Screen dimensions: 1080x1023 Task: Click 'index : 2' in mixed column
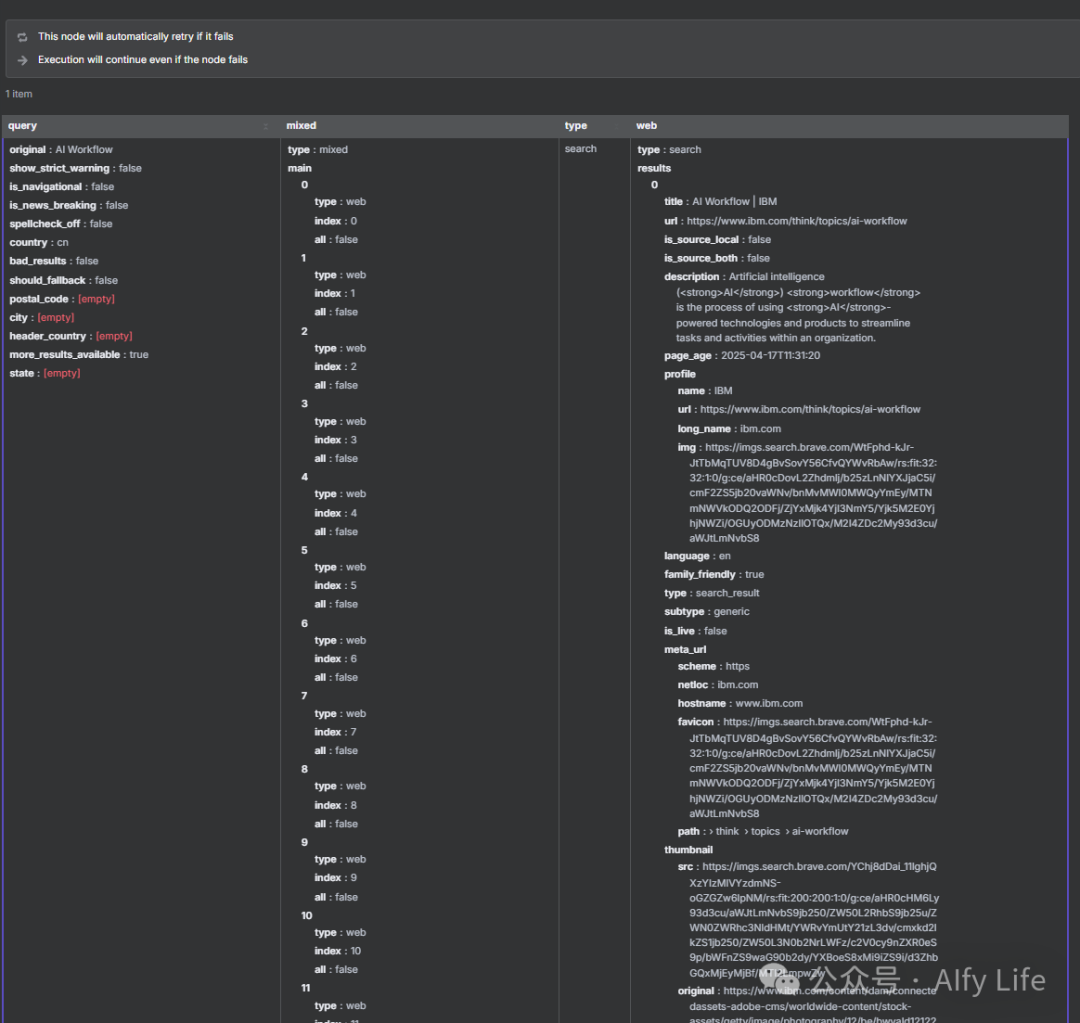click(335, 366)
